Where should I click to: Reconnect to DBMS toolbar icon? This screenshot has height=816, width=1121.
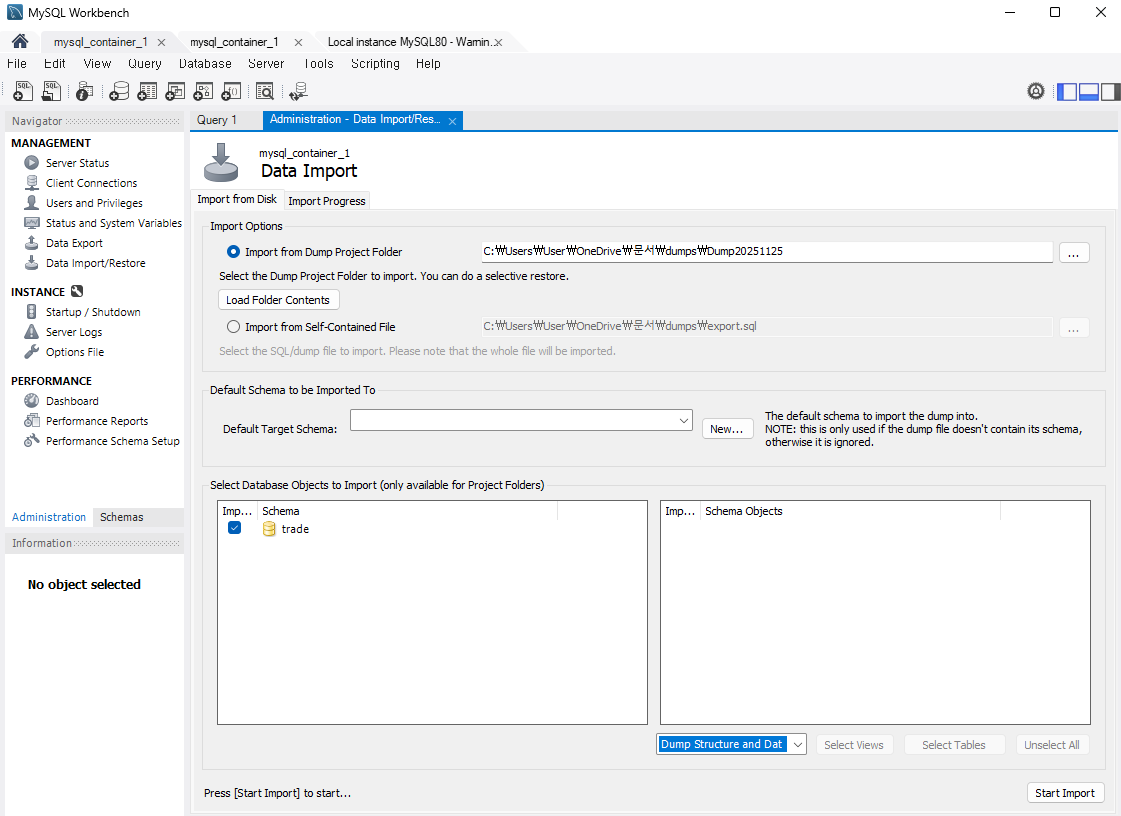click(x=298, y=91)
